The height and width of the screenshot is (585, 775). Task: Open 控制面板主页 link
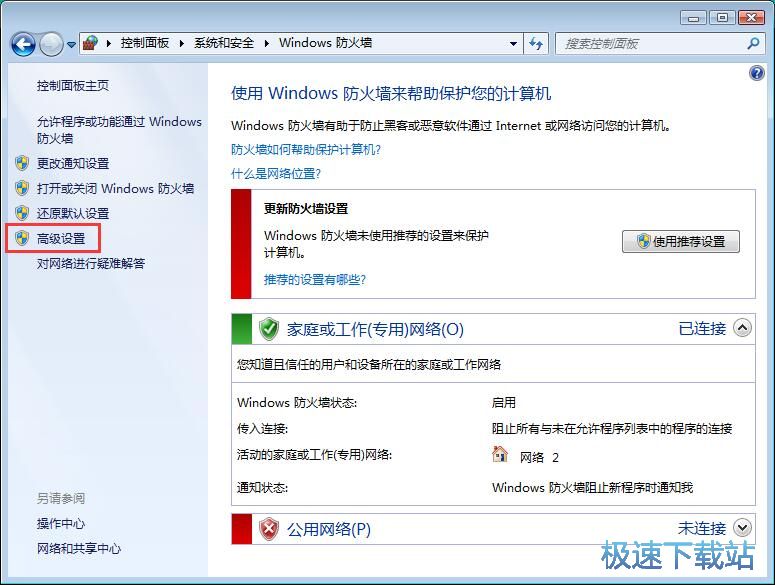(x=73, y=86)
